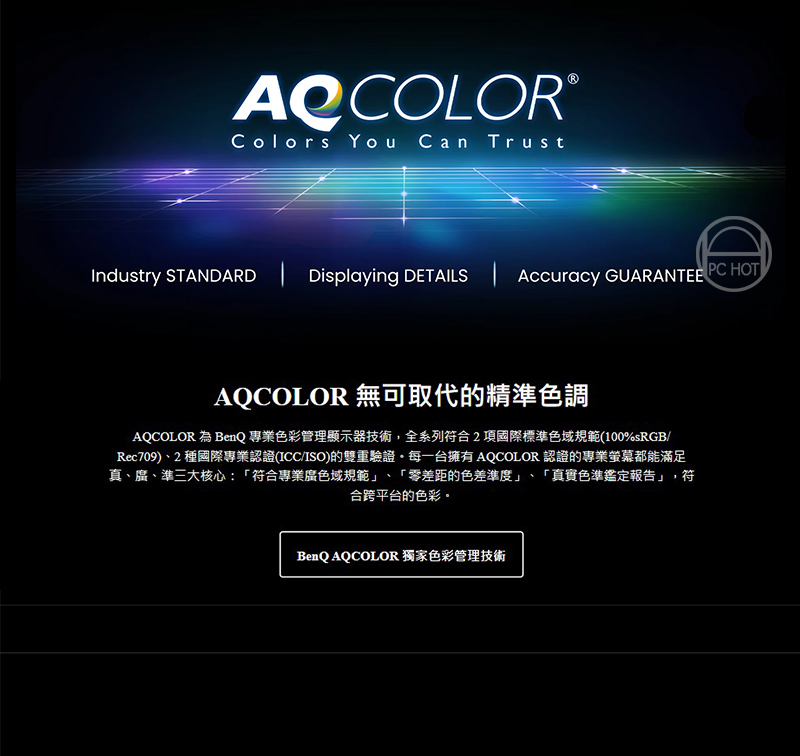This screenshot has width=800, height=756.
Task: Click the divider between DETAILS and Accuracy
Action: [x=494, y=274]
